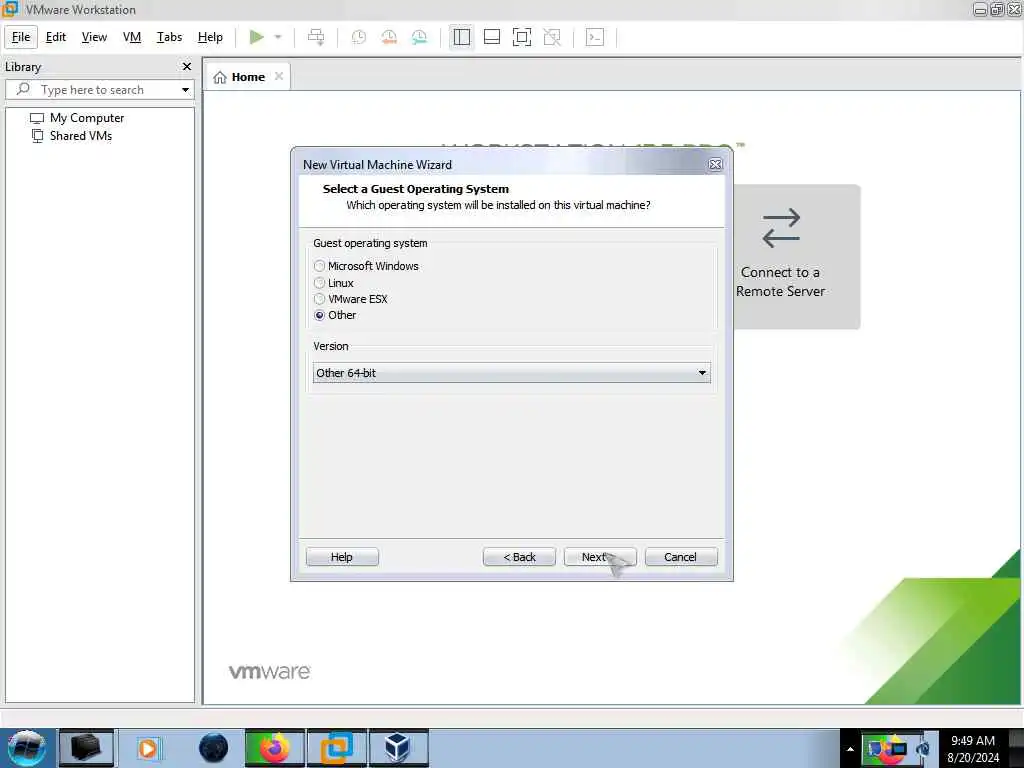
Task: Click the console view toolbar icon
Action: pyautogui.click(x=595, y=37)
